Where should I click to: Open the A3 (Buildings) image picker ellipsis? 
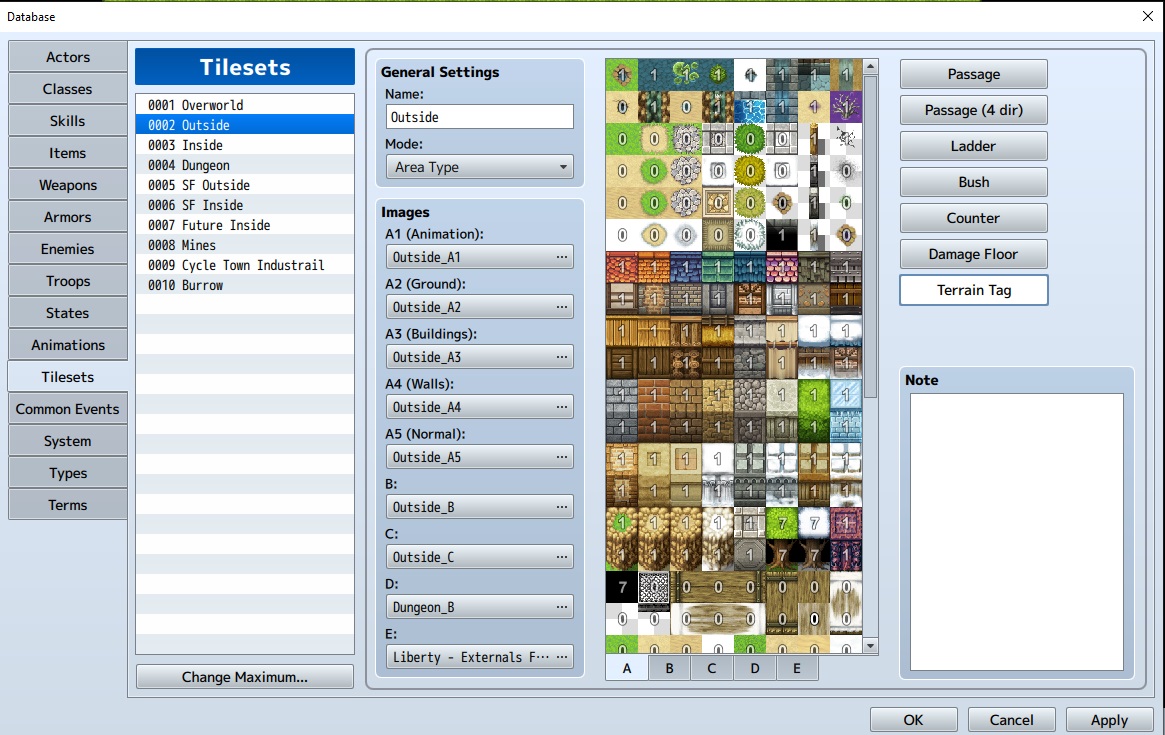(x=562, y=357)
